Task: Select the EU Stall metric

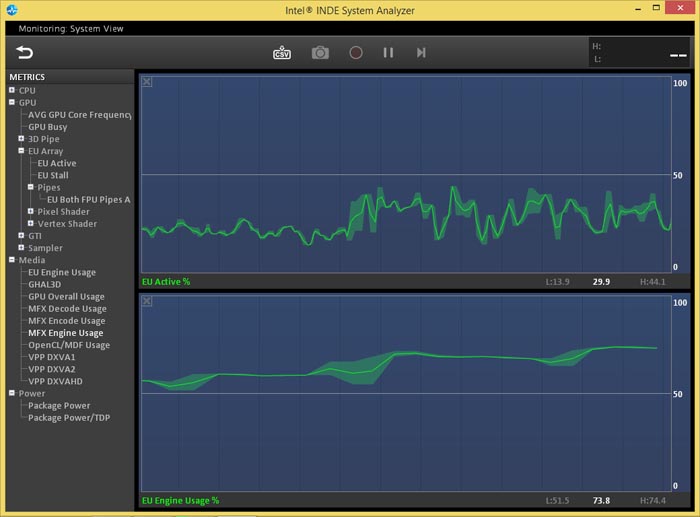Action: coord(52,175)
